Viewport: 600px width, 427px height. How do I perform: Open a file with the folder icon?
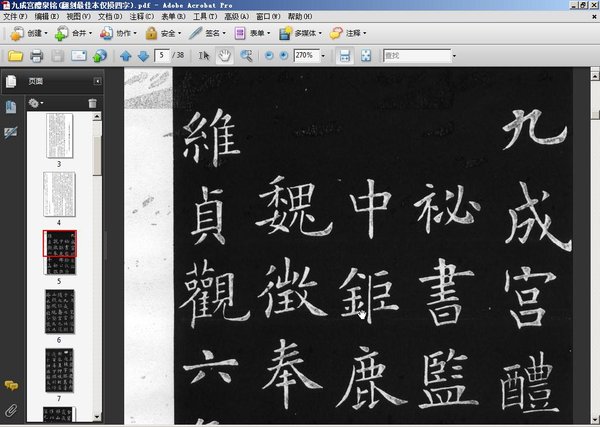pos(15,56)
